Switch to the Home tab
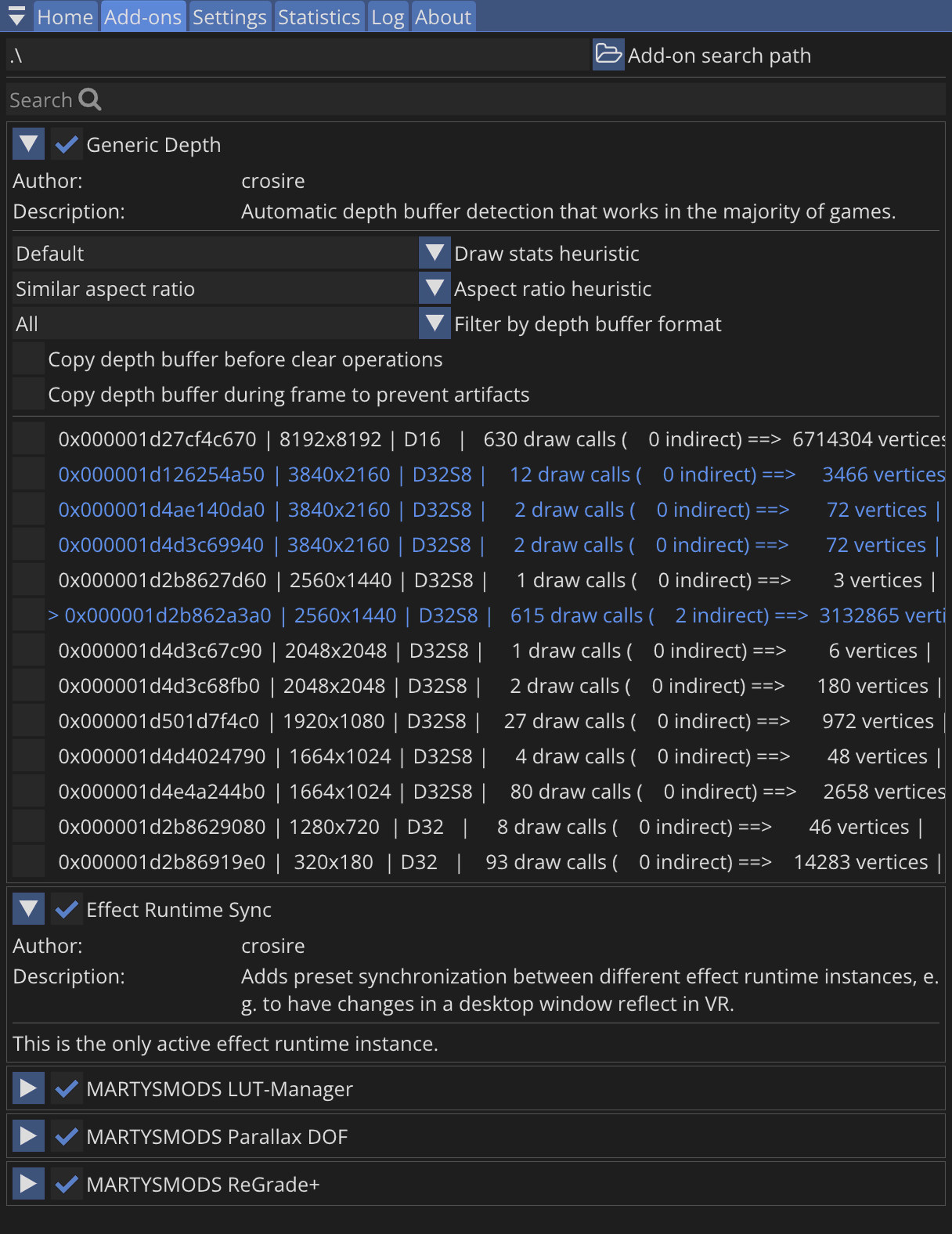 (65, 16)
